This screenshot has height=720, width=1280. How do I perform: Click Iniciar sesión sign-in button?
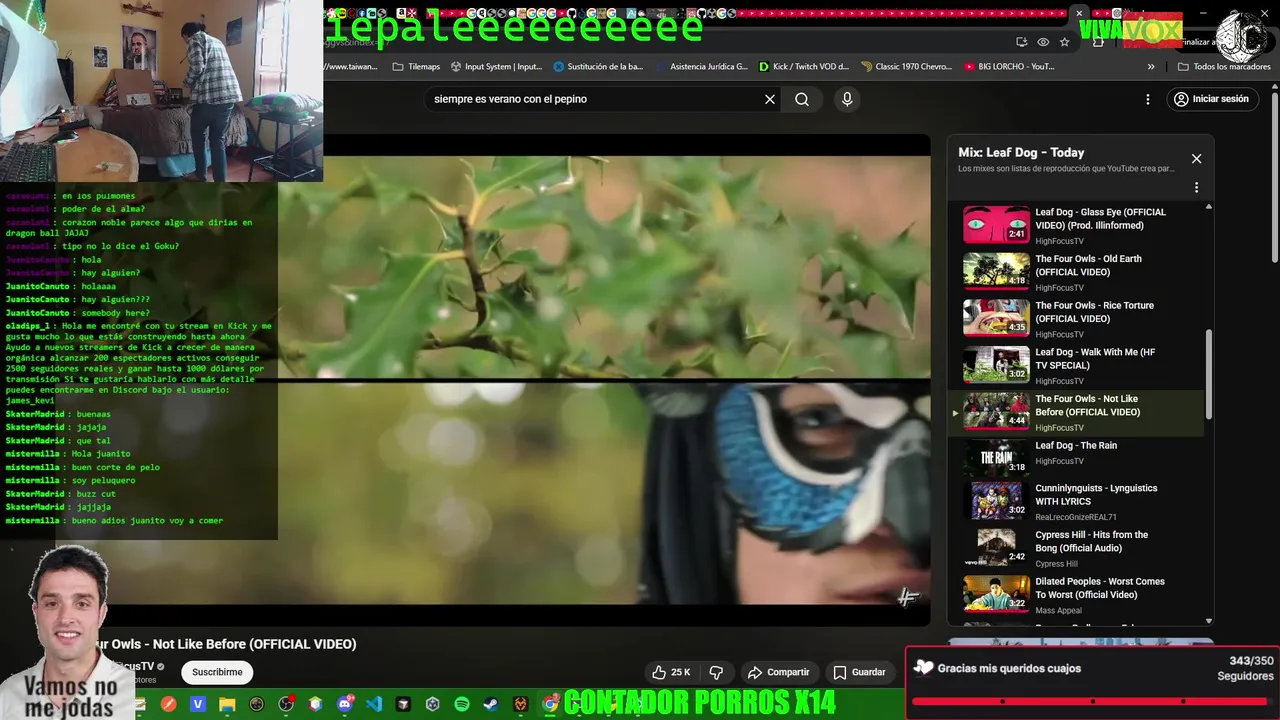[1211, 99]
